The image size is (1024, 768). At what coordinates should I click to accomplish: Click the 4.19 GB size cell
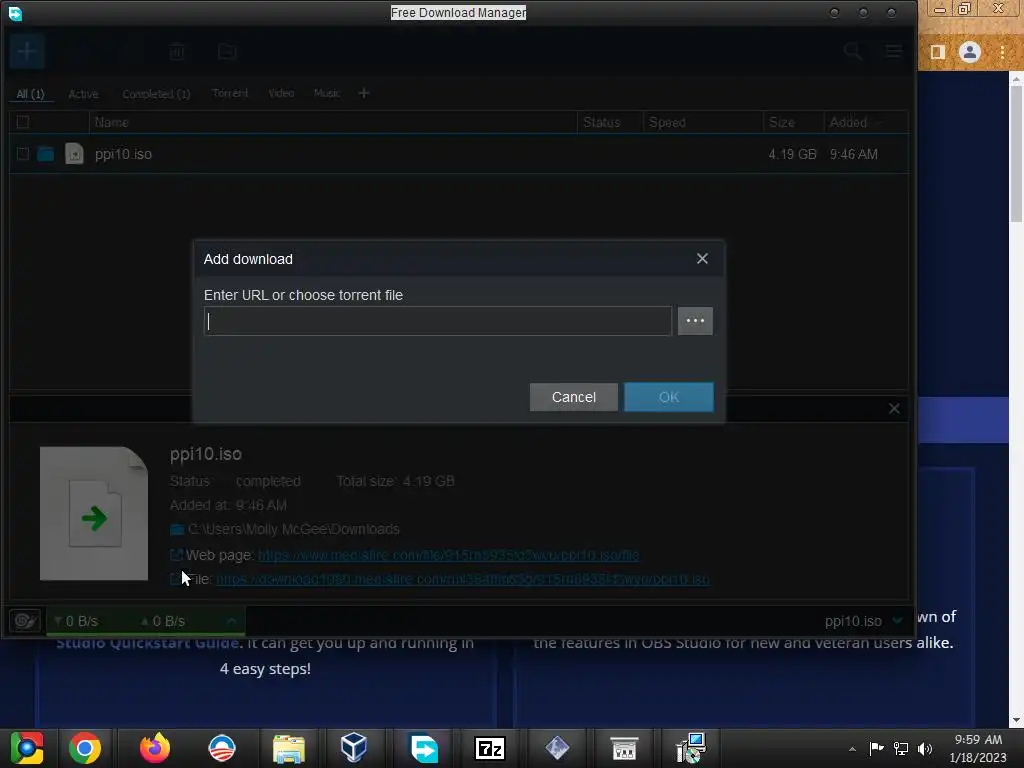pyautogui.click(x=792, y=154)
